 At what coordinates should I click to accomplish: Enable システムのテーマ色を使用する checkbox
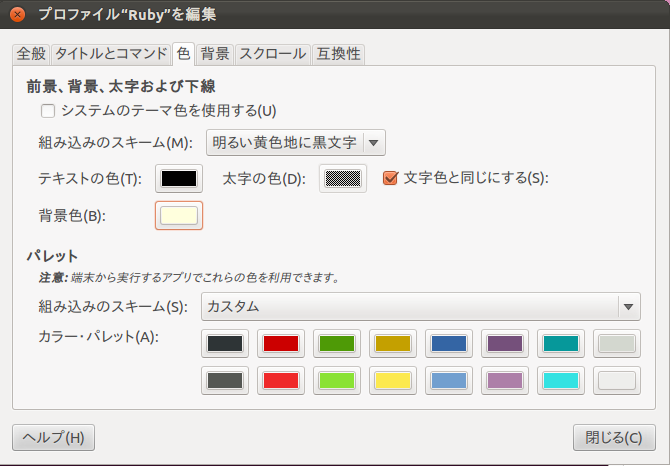click(x=48, y=111)
